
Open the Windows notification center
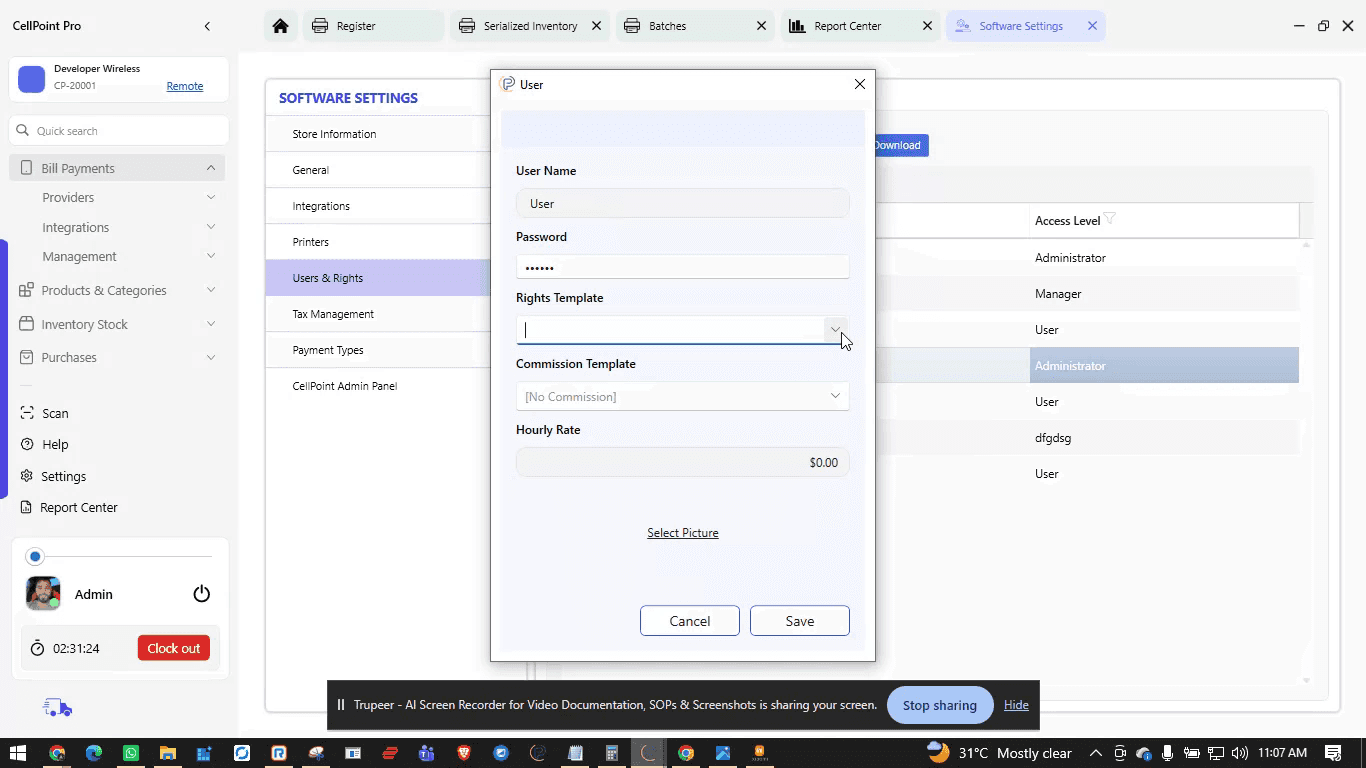[1333, 753]
